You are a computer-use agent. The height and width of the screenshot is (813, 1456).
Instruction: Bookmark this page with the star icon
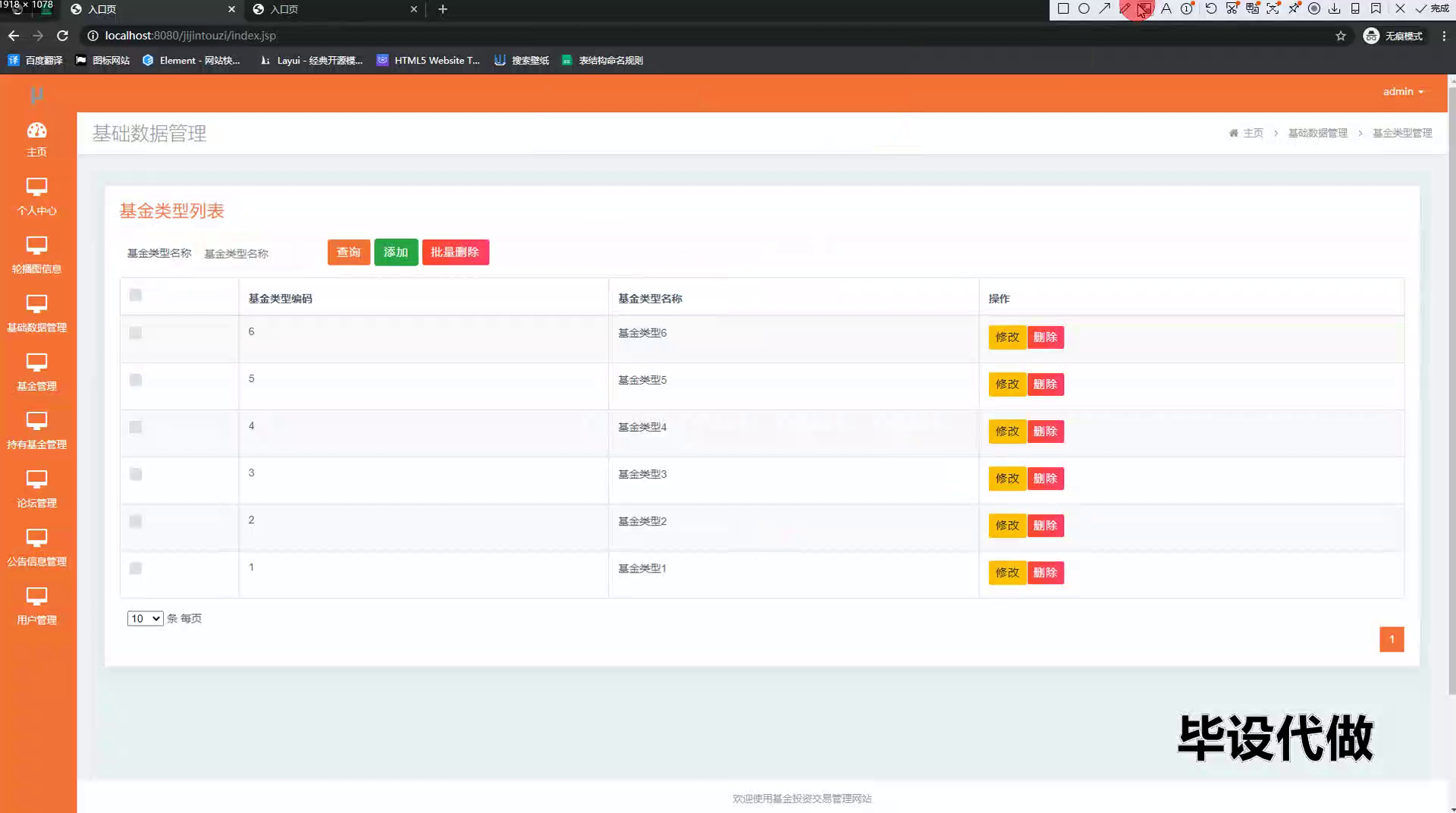pos(1341,36)
